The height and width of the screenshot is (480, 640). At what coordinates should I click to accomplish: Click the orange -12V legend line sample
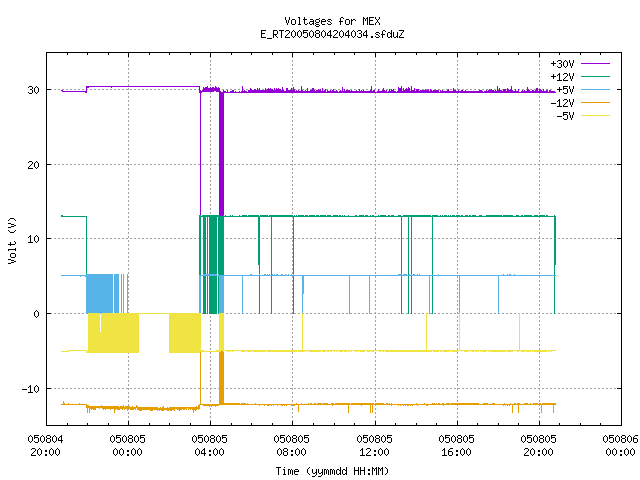click(x=595, y=102)
